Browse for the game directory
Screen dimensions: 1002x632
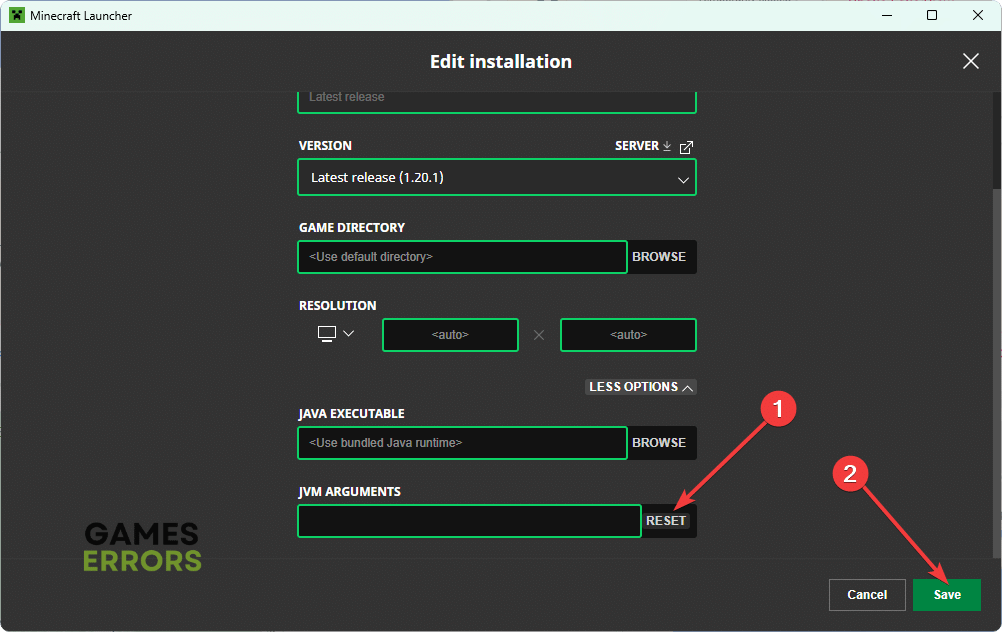(x=659, y=257)
